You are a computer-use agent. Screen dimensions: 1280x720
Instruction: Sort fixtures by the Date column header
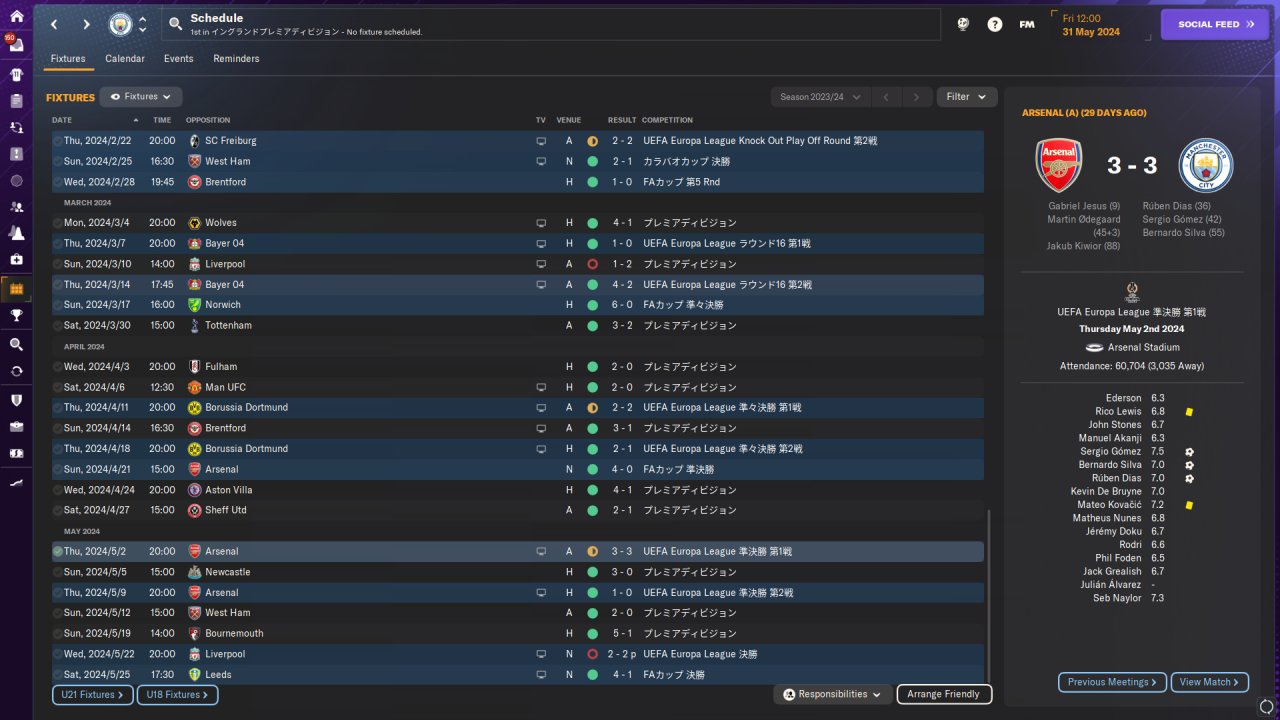(62, 120)
